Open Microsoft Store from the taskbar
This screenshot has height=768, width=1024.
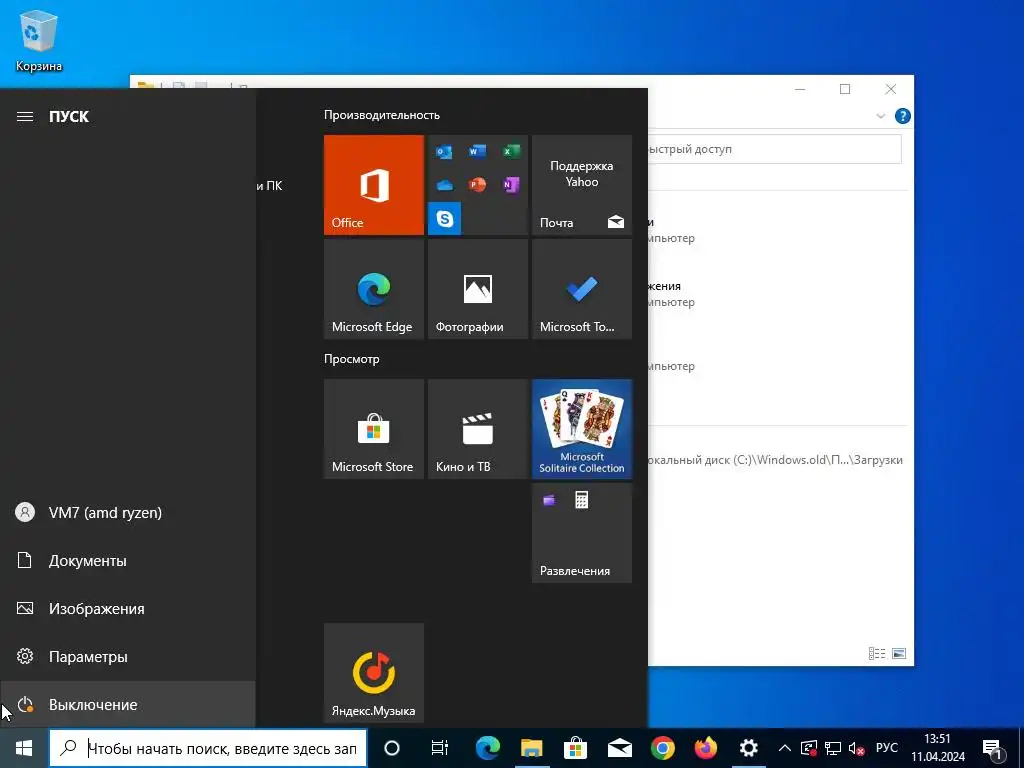(x=575, y=748)
